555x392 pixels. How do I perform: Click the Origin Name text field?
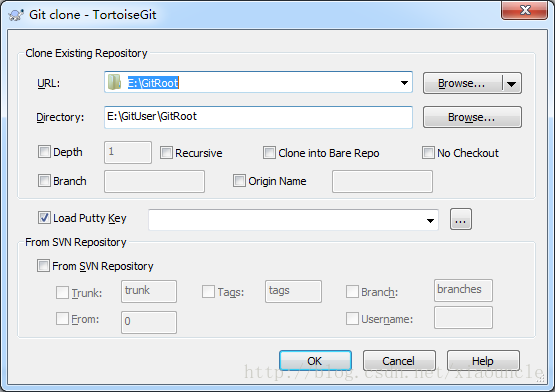pyautogui.click(x=382, y=181)
